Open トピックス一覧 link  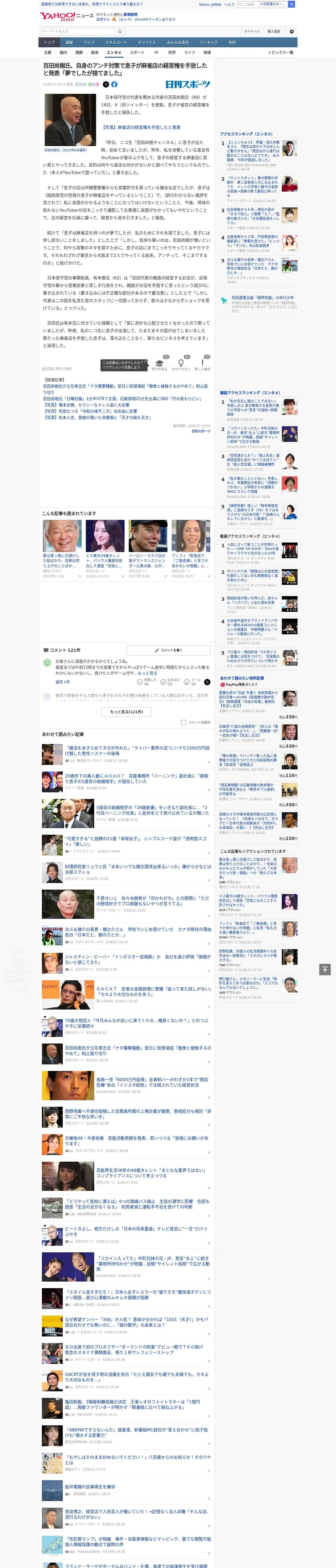(281, 52)
